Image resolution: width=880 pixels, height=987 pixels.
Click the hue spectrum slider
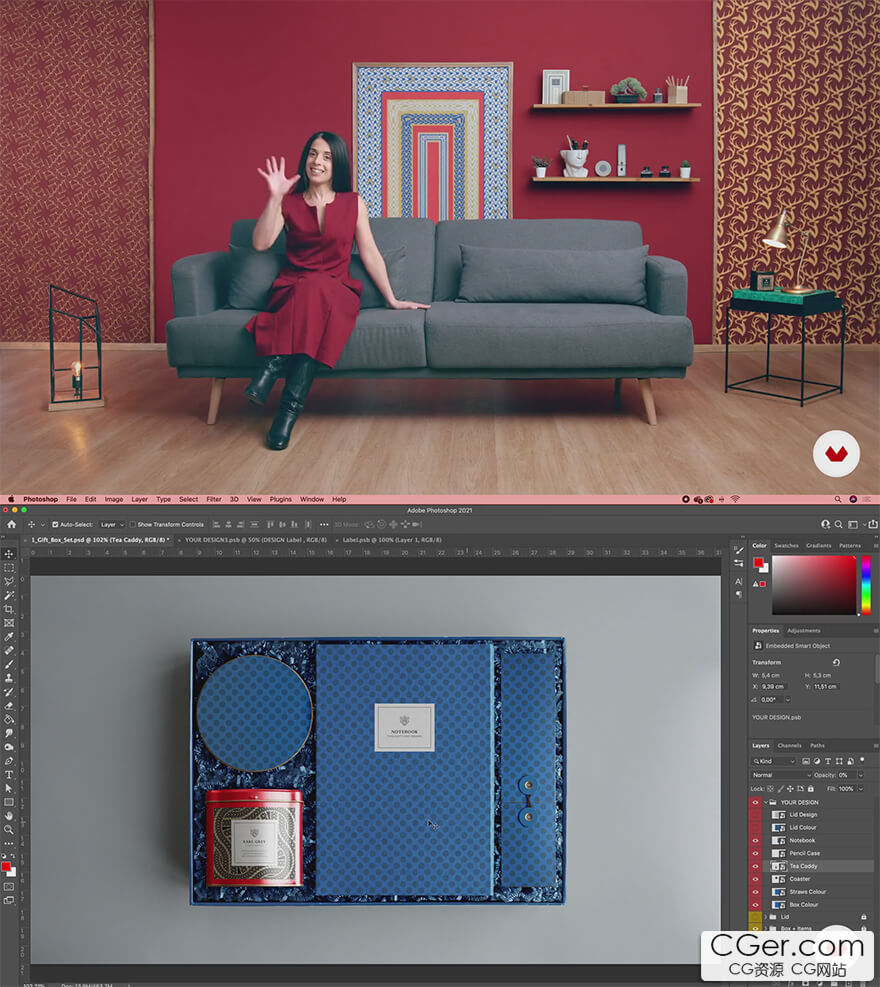(x=865, y=585)
